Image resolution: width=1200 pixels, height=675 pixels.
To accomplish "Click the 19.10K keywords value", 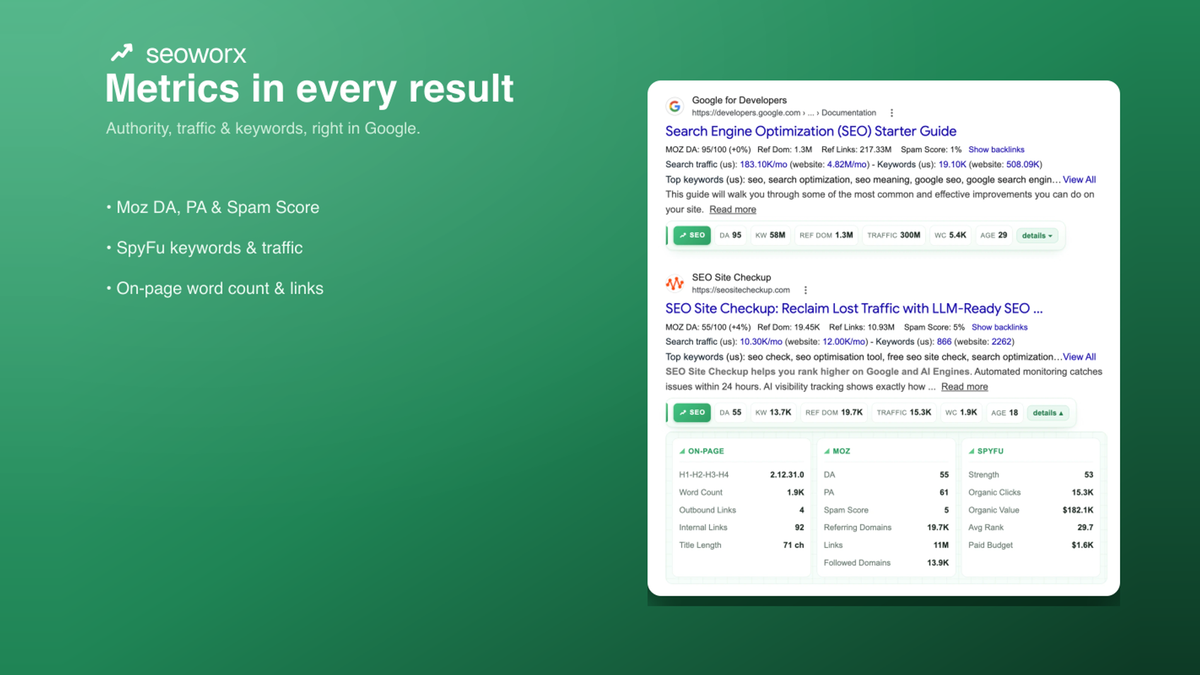I will coord(952,165).
